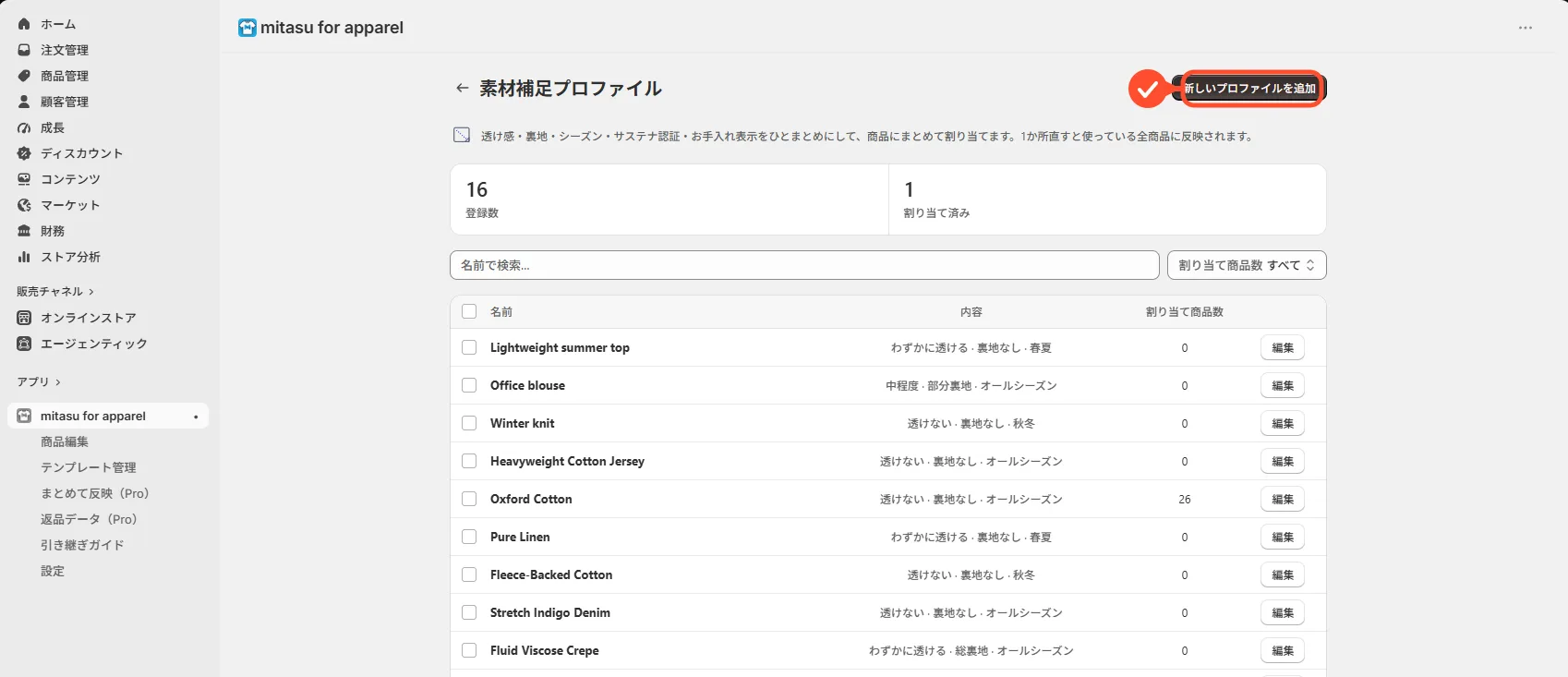
Task: Click the pin dot beside mitasu for apparel
Action: coord(196,417)
